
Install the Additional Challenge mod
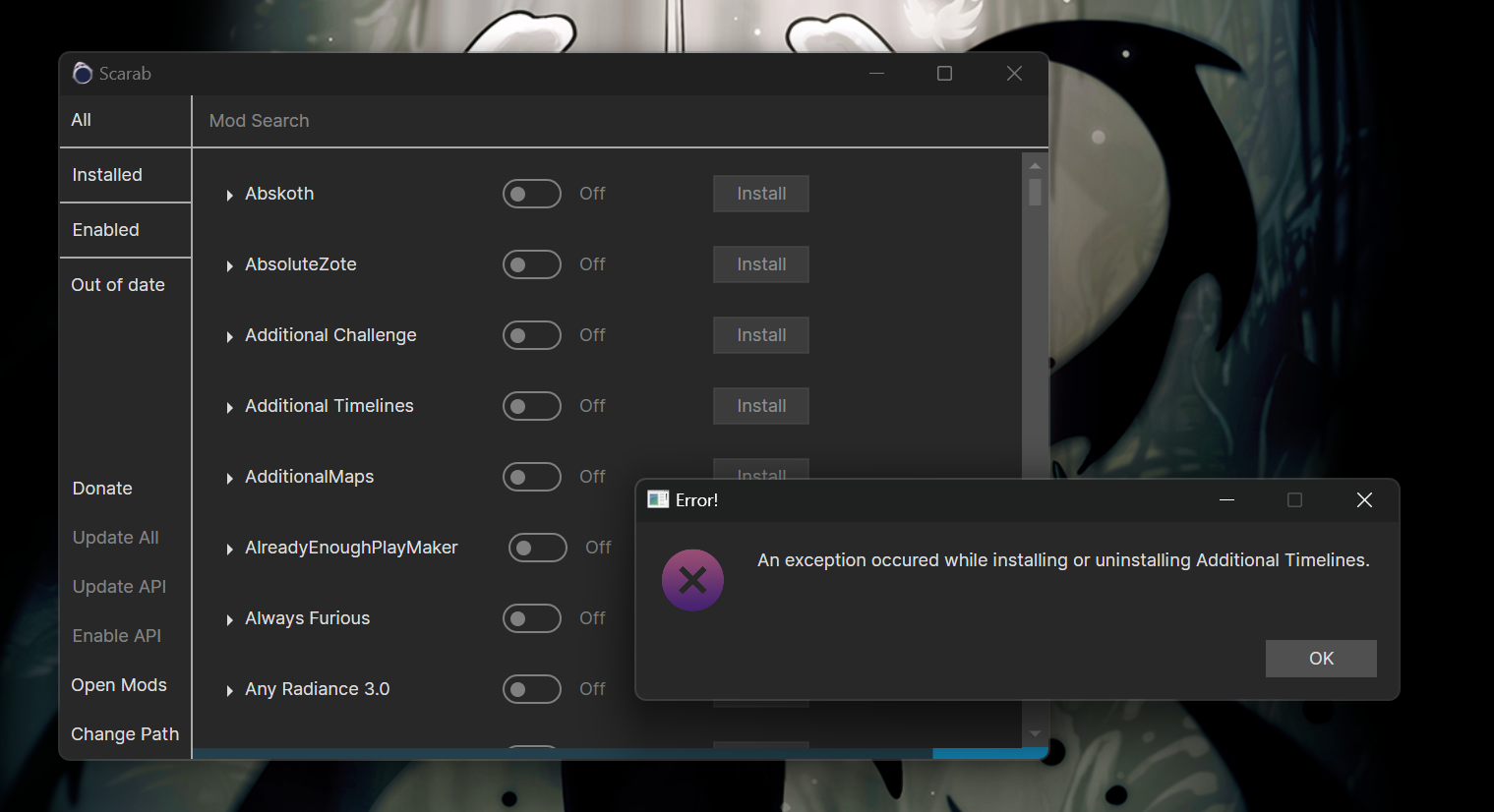pyautogui.click(x=760, y=335)
